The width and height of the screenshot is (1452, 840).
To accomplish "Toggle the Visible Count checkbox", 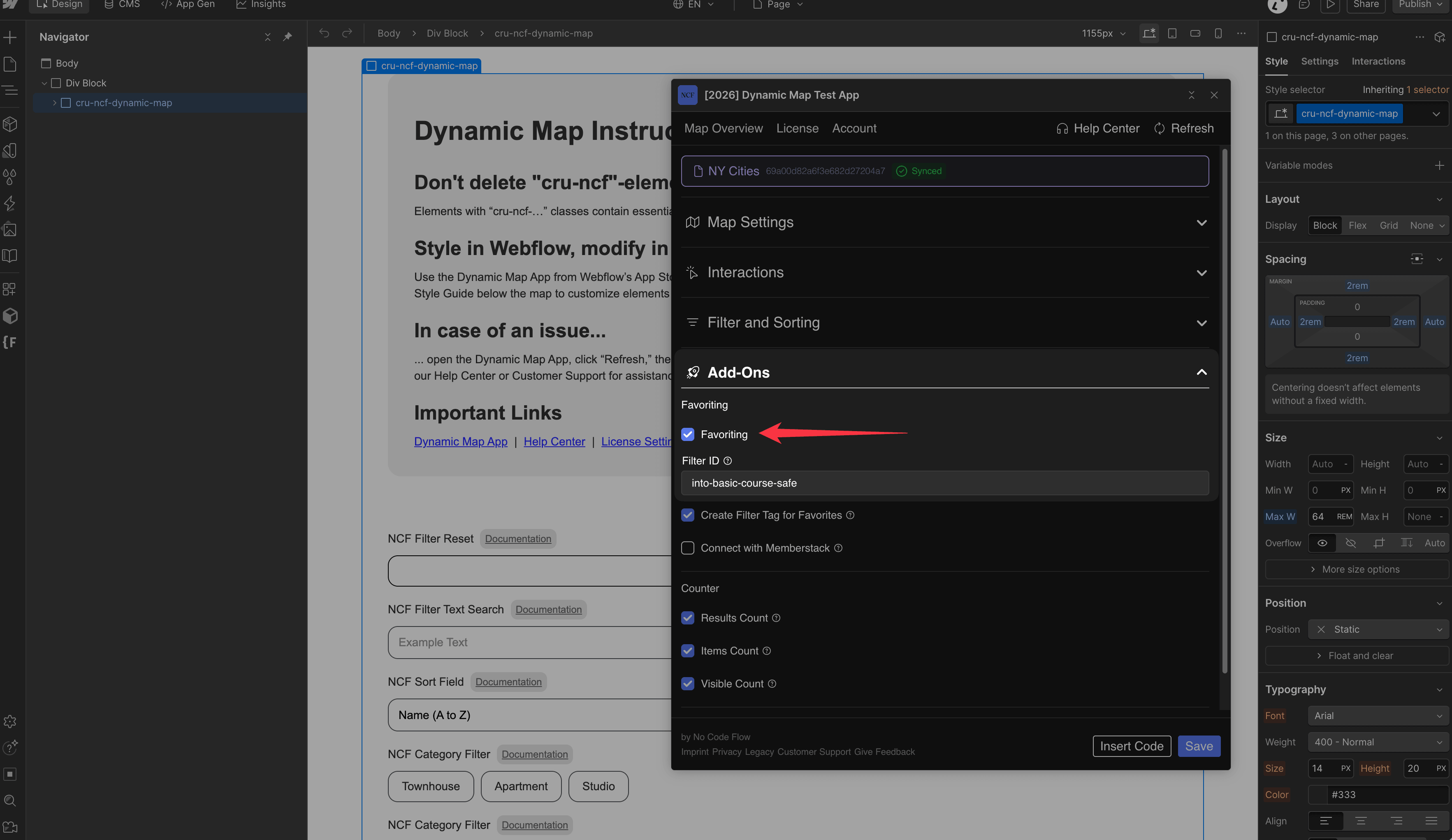I will point(688,684).
